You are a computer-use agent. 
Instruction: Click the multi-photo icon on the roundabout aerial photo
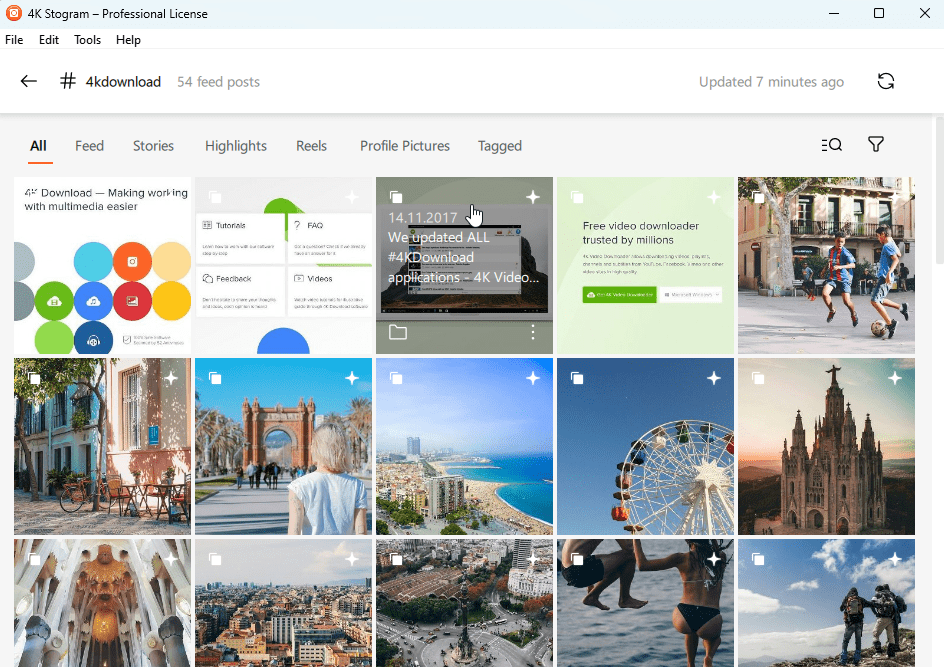[x=396, y=559]
